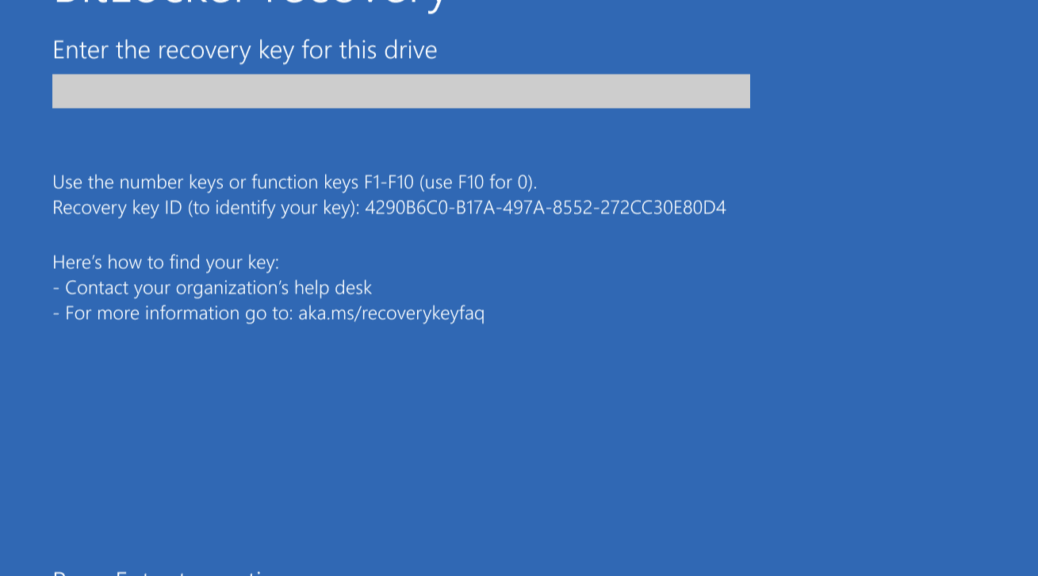Click inside the recovery key input field
The image size is (1038, 576).
(400, 91)
